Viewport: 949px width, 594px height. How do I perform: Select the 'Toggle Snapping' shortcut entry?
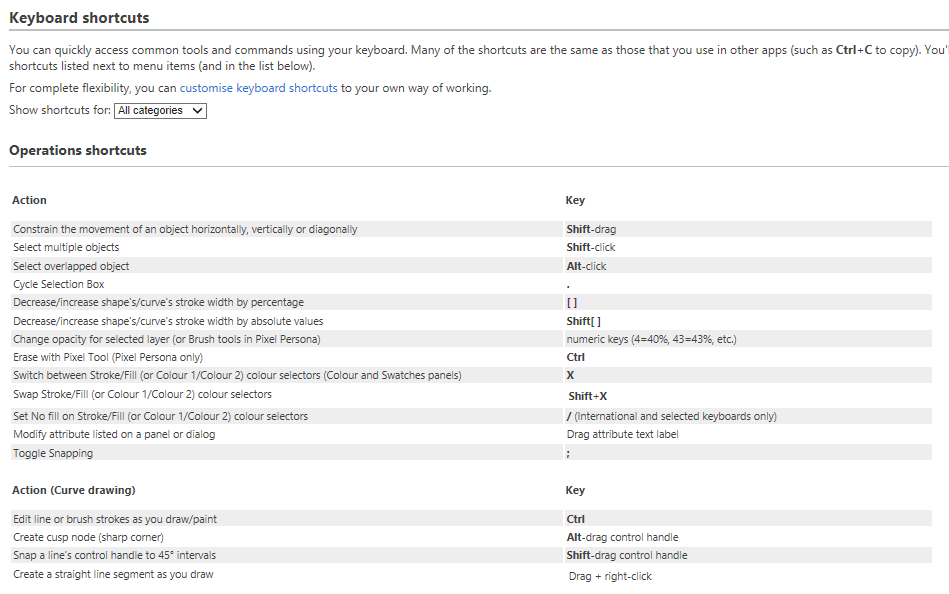[53, 452]
